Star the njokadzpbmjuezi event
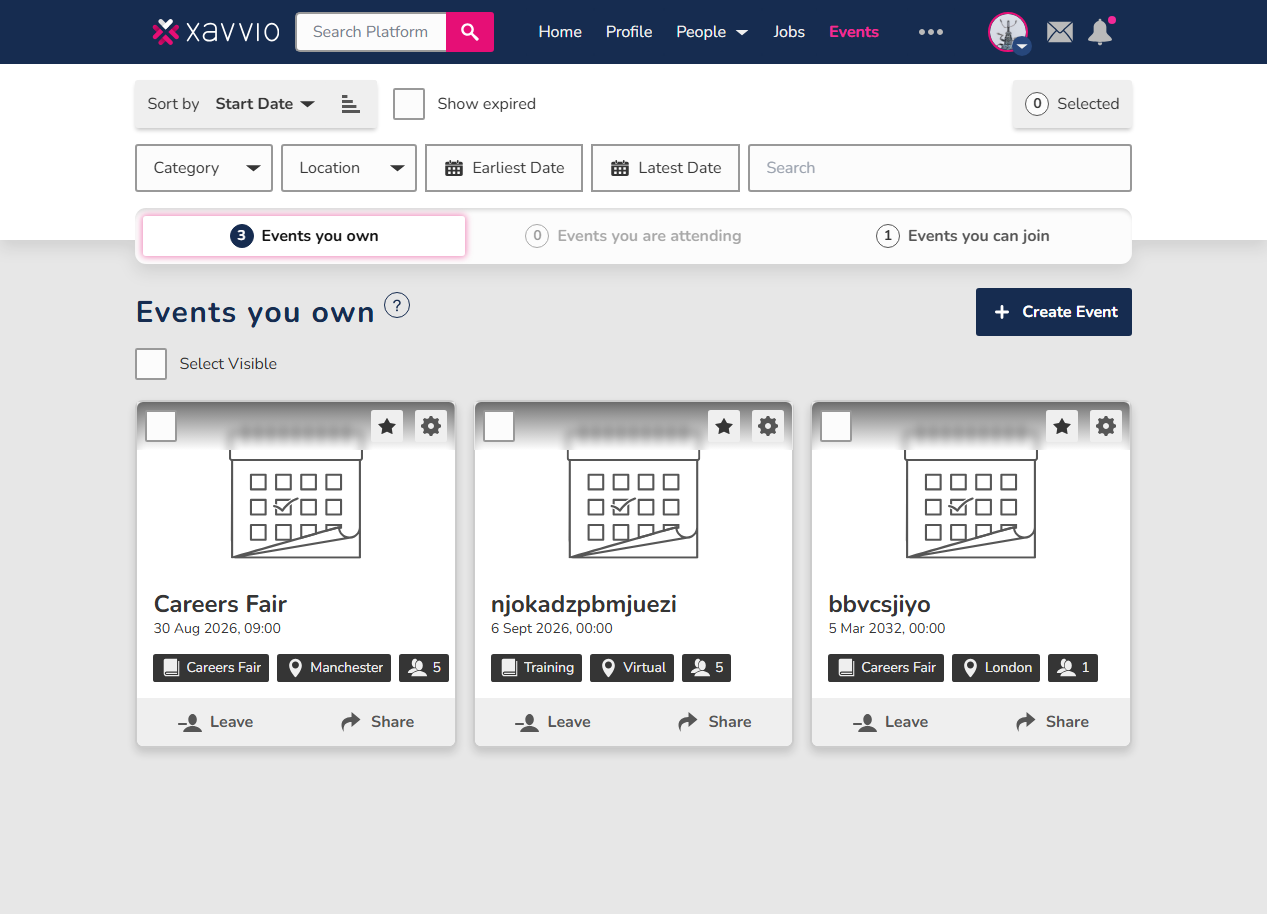The height and width of the screenshot is (914, 1267). [724, 426]
